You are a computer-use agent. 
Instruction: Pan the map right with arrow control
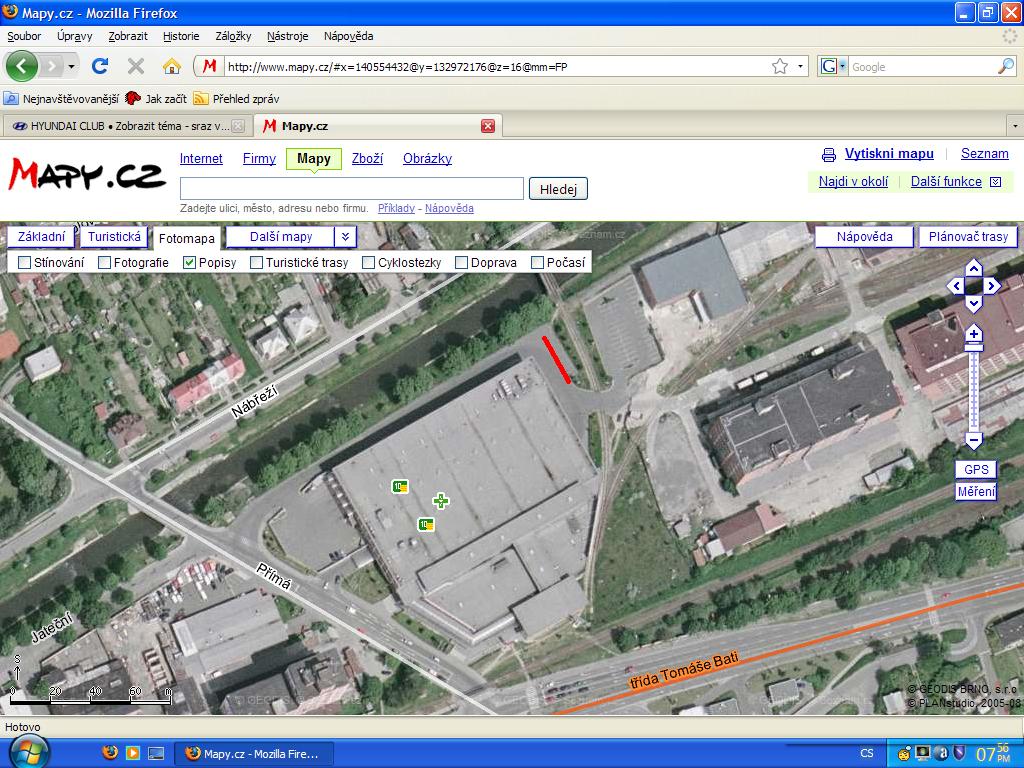click(992, 286)
